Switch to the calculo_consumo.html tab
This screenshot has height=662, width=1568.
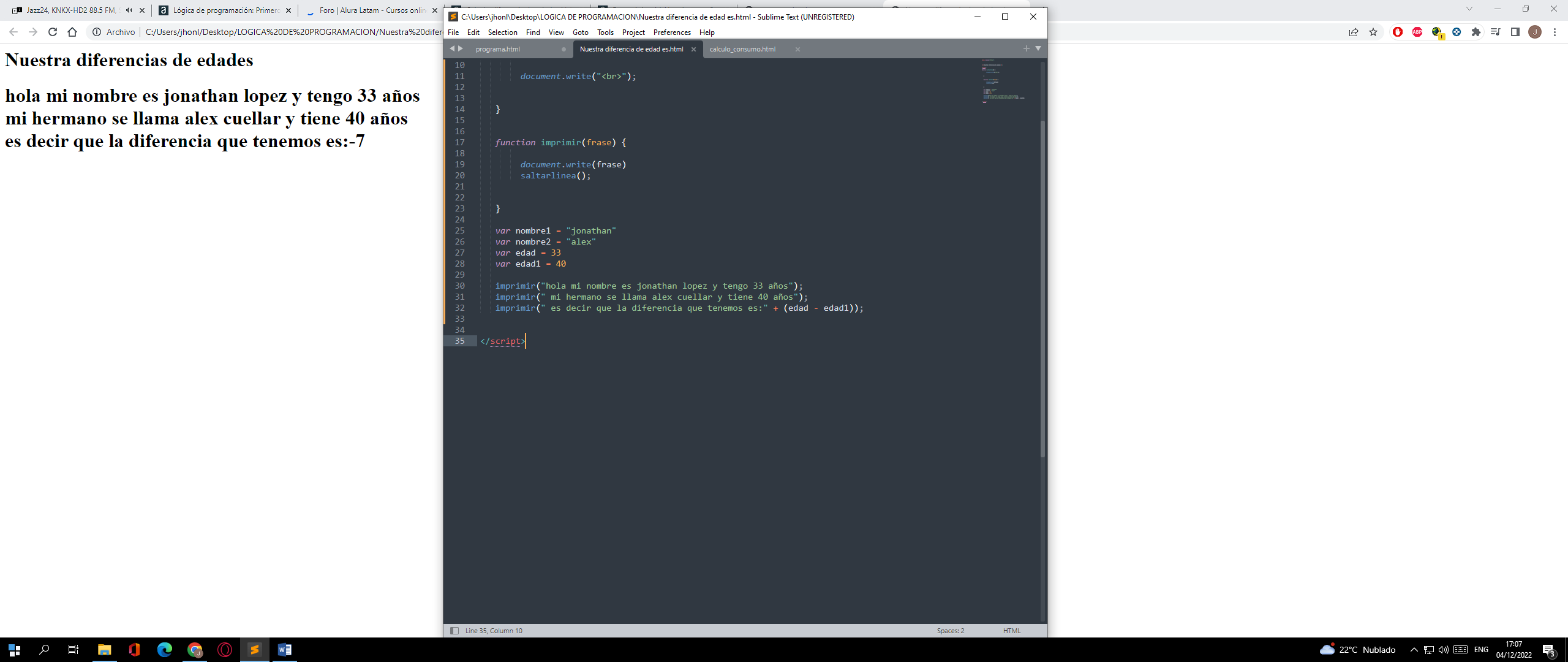click(742, 49)
